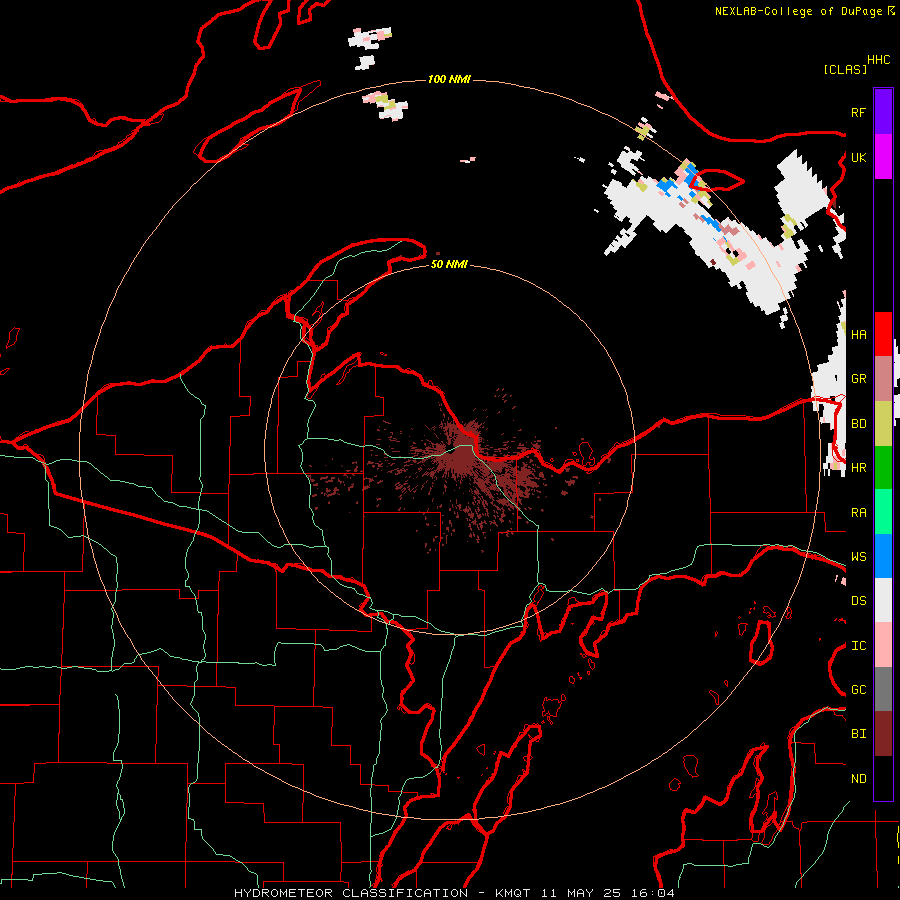Click the '50 NMI' range ring label
This screenshot has height=900, width=900.
(449, 264)
